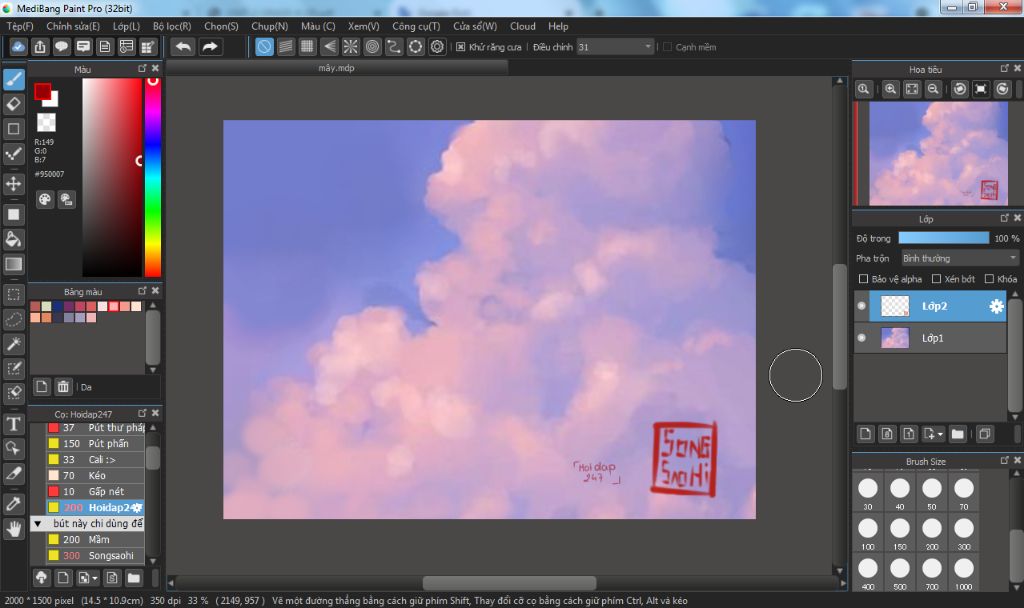Open the Lớp(L) menu
Image resolution: width=1024 pixels, height=608 pixels.
[126, 26]
